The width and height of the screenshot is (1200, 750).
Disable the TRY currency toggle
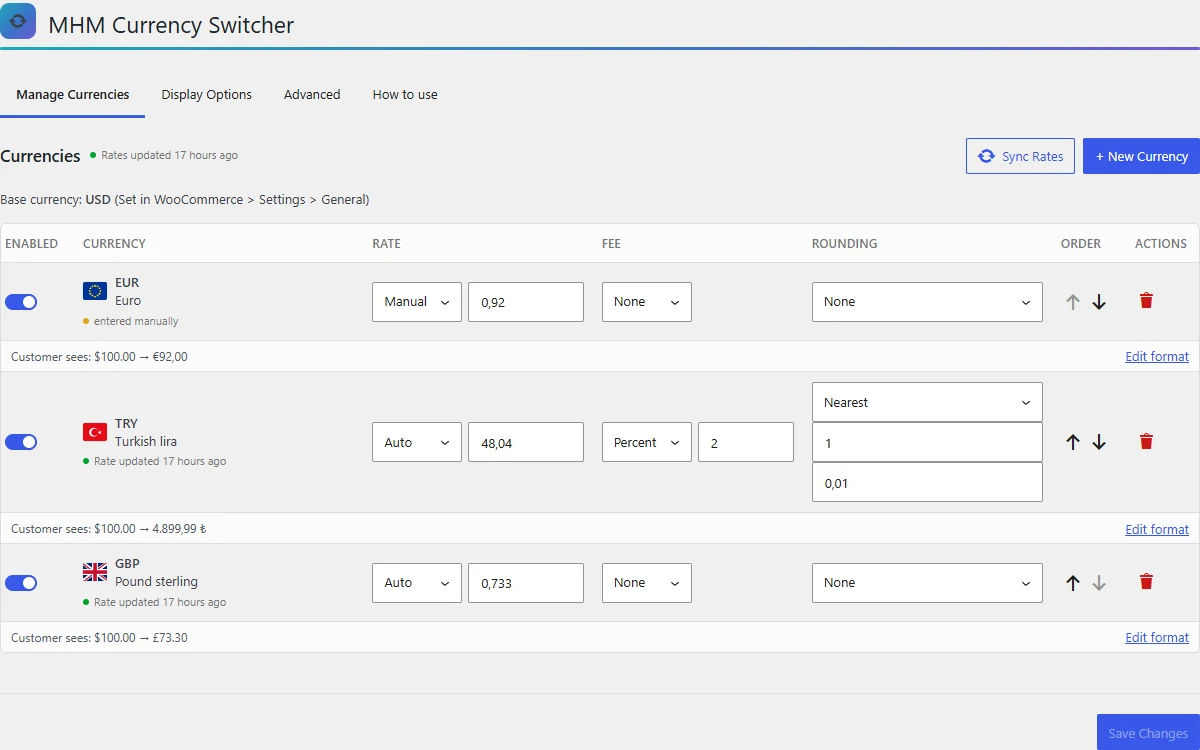21,442
